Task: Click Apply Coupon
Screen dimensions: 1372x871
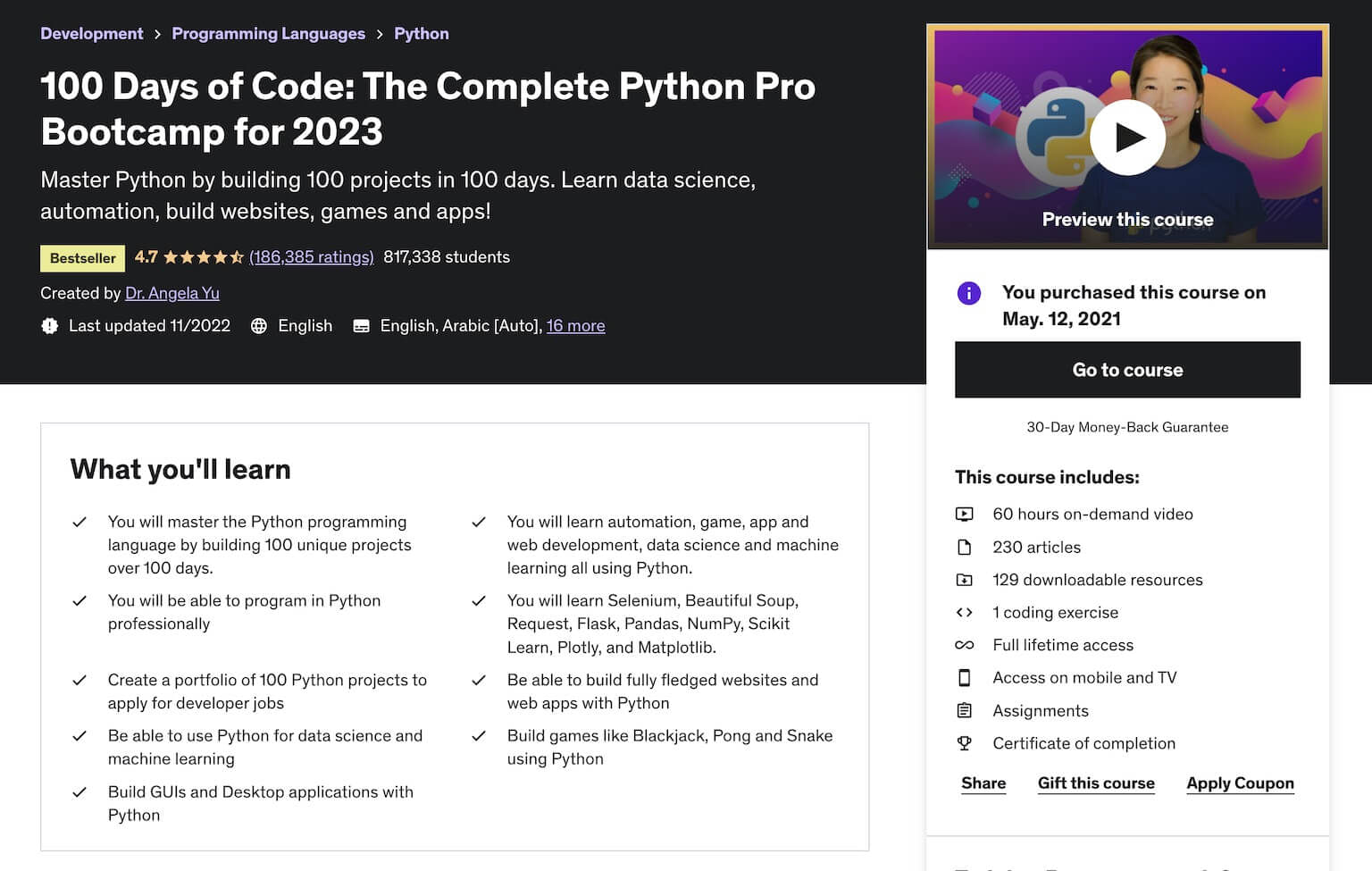Action: (1240, 783)
